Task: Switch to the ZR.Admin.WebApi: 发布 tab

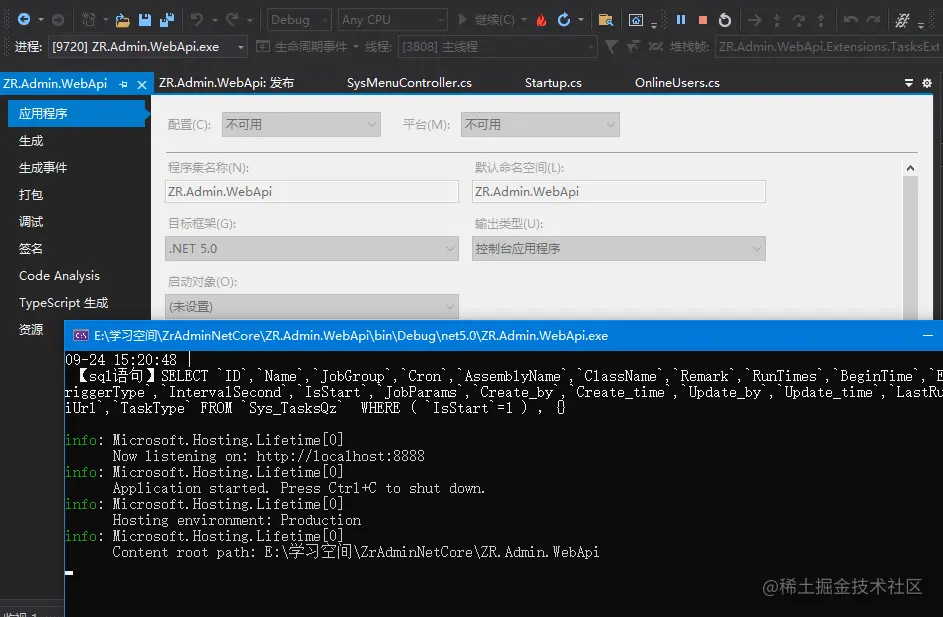Action: coord(226,83)
